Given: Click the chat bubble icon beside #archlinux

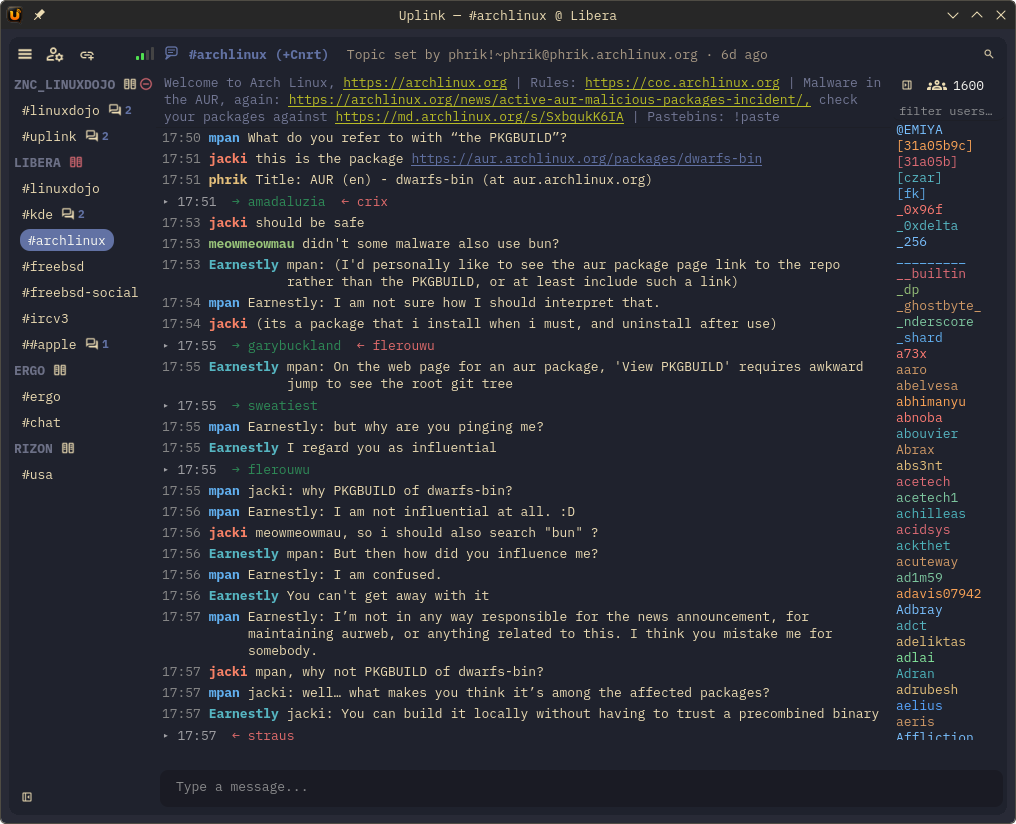Looking at the screenshot, I should tap(171, 53).
